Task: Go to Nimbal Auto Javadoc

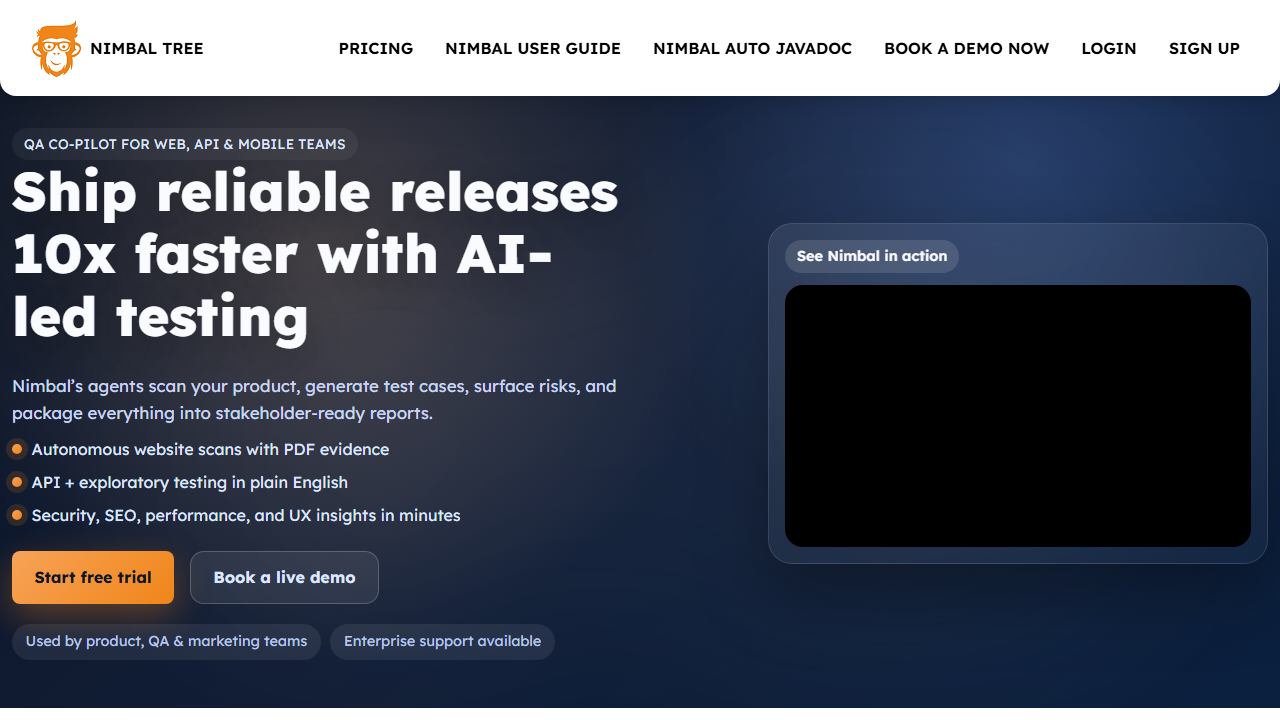Action: point(752,48)
